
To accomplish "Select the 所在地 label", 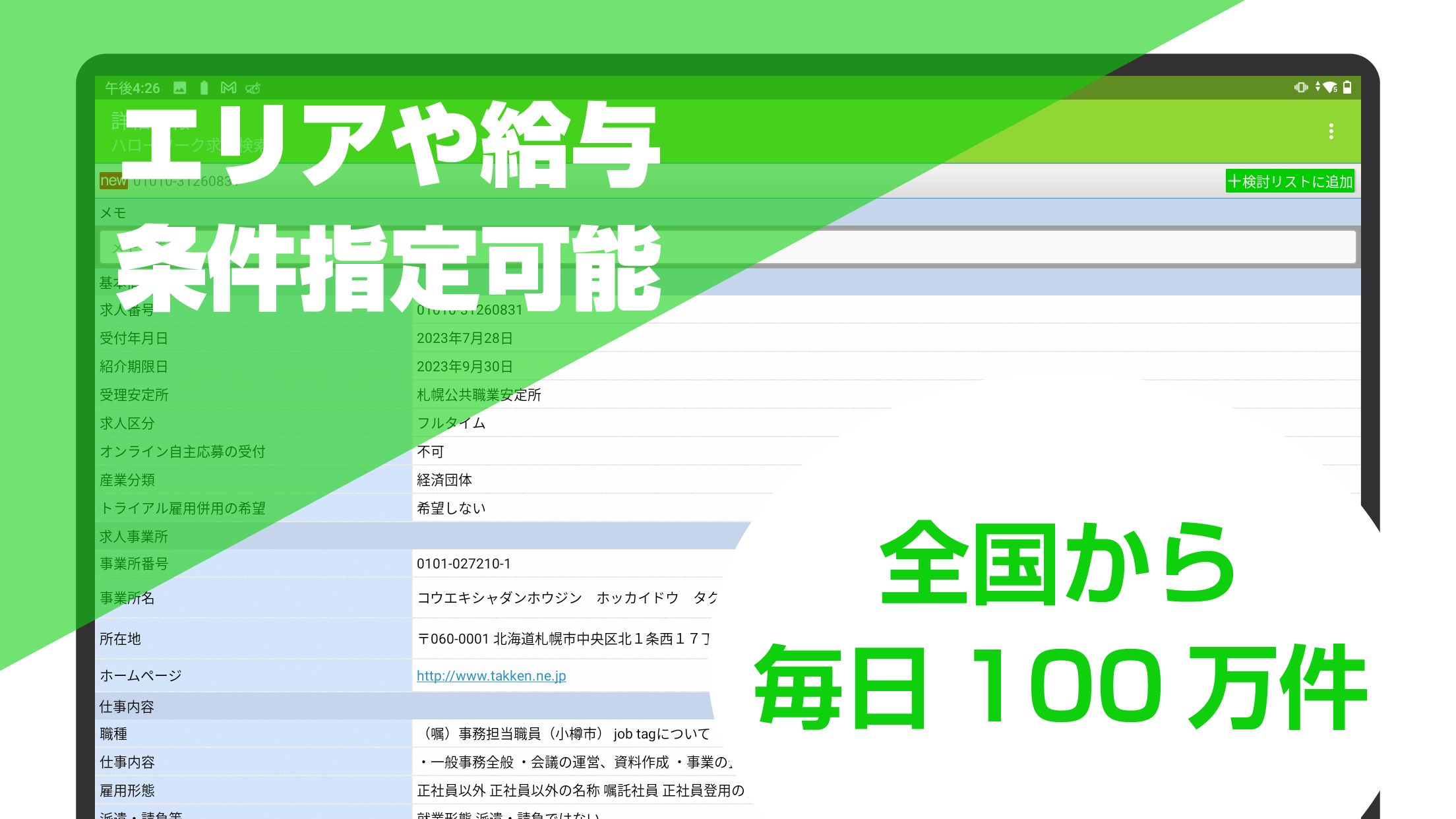I will 120,639.
